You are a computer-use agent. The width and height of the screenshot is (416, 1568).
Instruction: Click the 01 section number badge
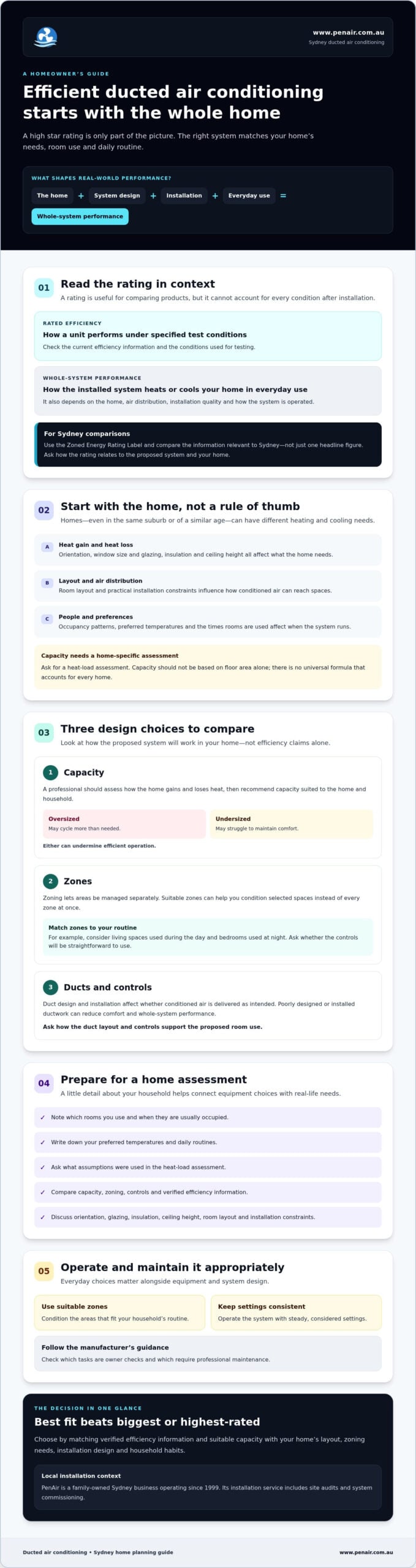[44, 288]
